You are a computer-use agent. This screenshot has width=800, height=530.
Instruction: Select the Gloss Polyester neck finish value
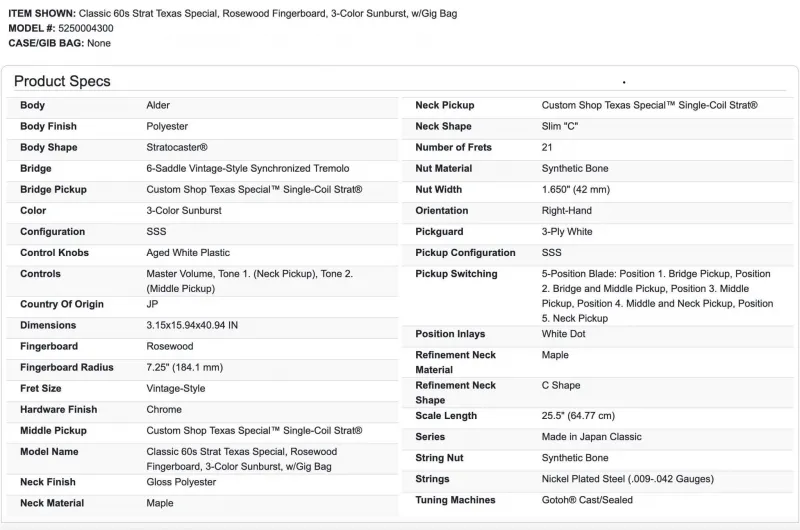pyautogui.click(x=181, y=482)
